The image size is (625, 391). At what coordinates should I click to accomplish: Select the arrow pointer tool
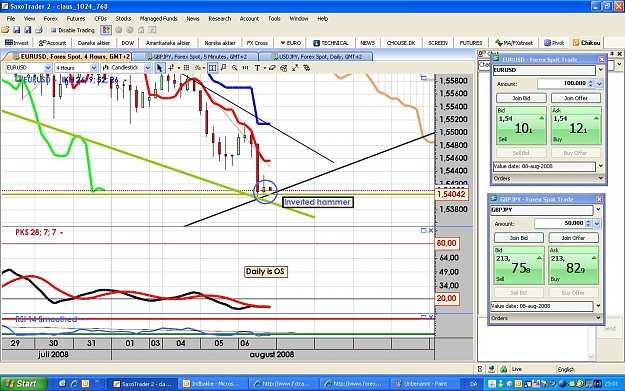(x=159, y=68)
